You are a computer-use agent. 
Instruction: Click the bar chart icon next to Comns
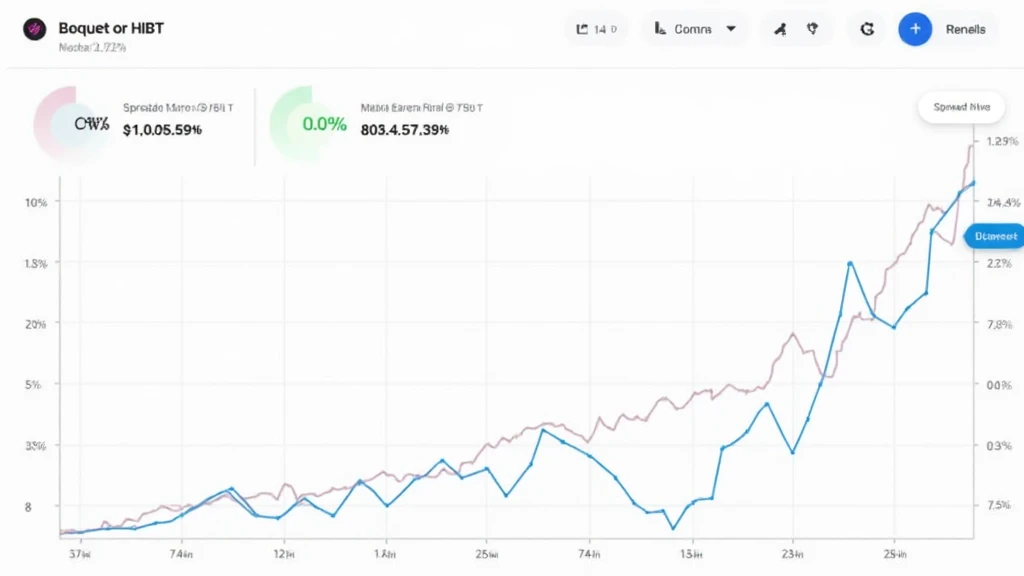pyautogui.click(x=660, y=29)
